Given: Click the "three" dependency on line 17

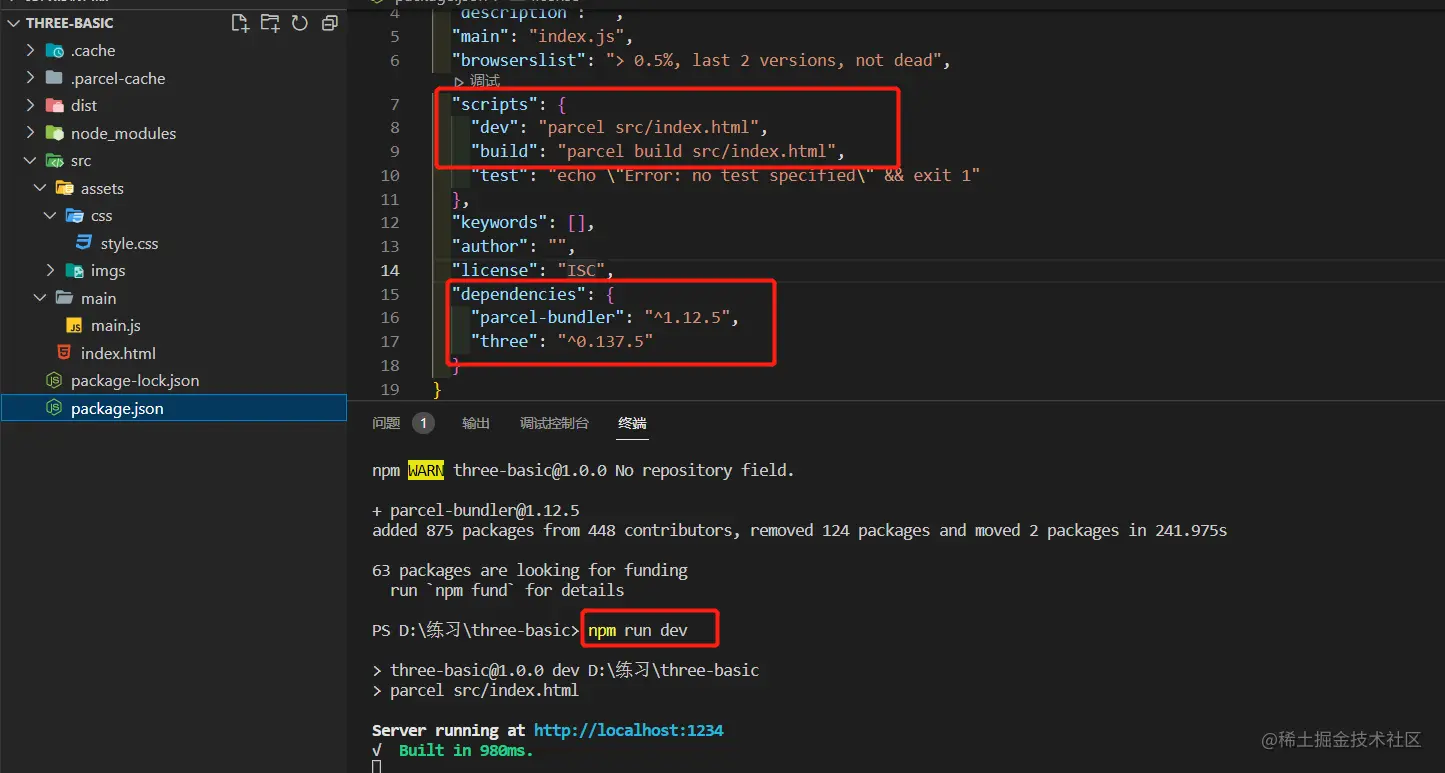Looking at the screenshot, I should pos(504,342).
